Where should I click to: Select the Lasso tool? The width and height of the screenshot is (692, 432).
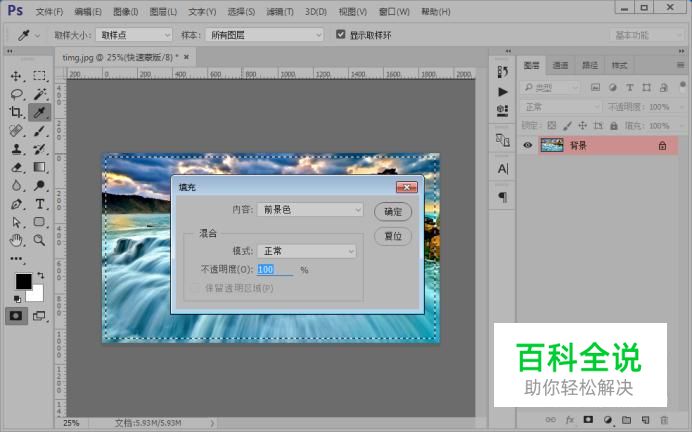point(16,94)
